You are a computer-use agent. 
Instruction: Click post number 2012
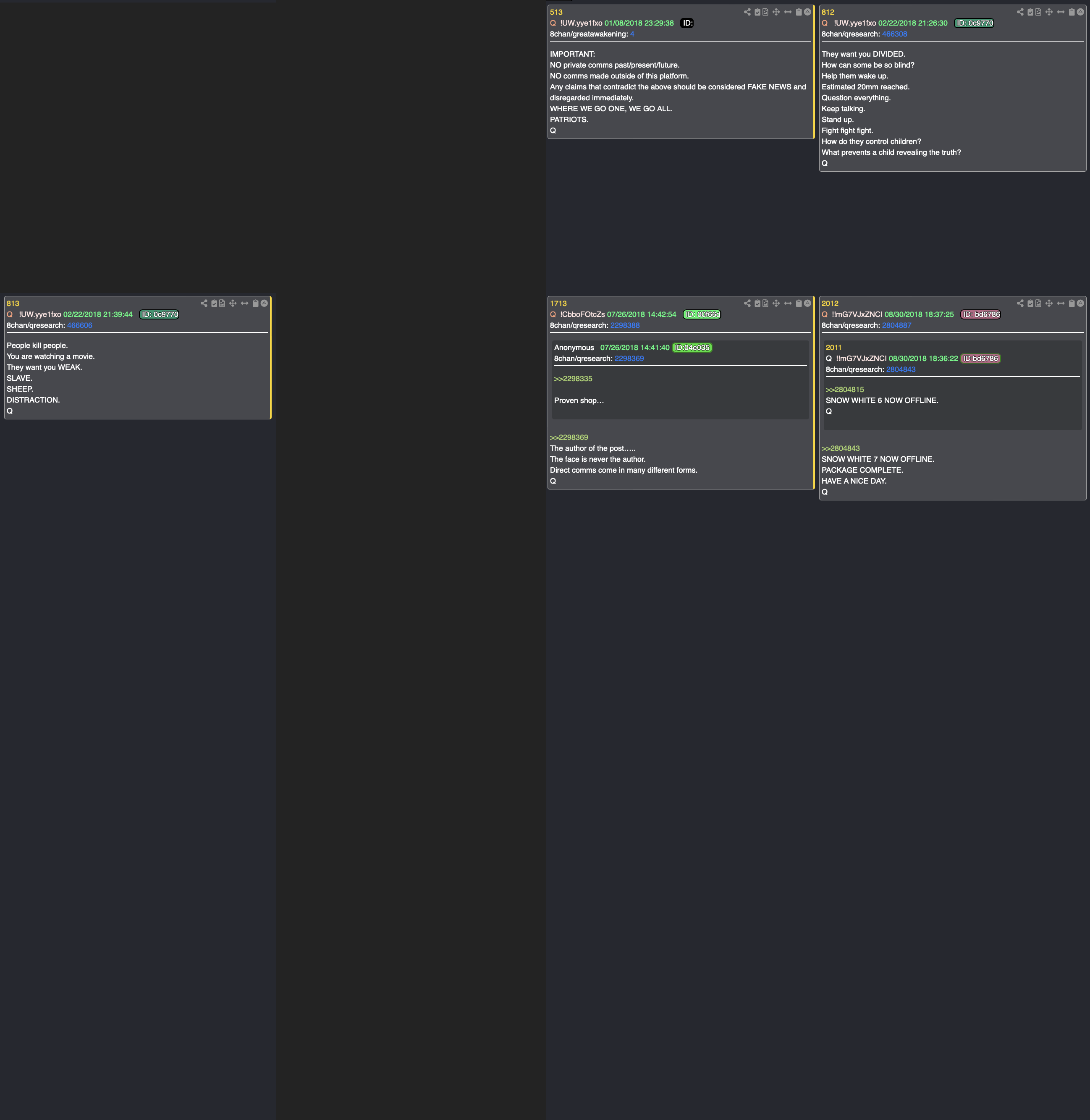(x=830, y=304)
